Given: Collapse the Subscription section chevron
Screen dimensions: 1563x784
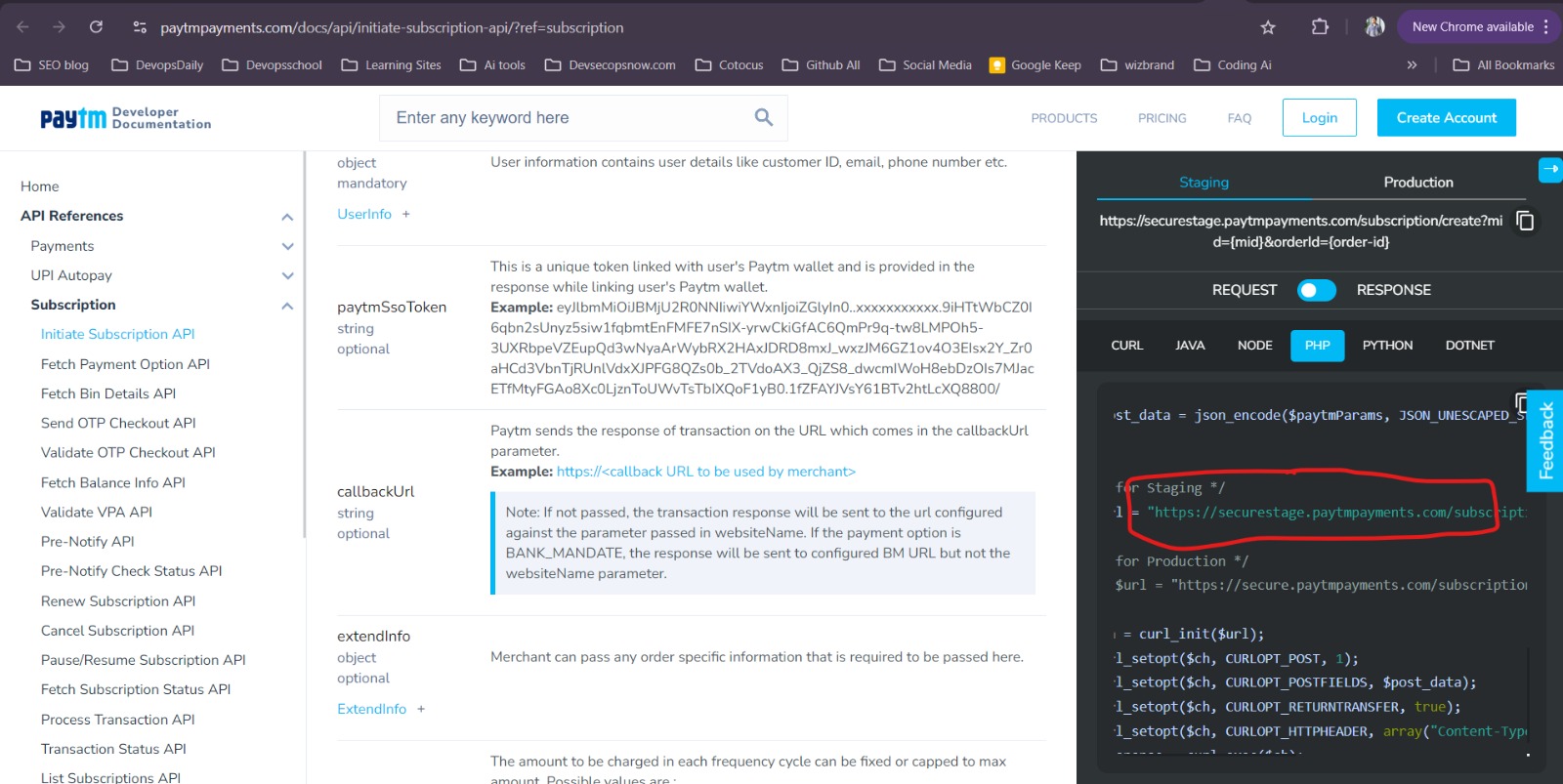Looking at the screenshot, I should coord(287,306).
